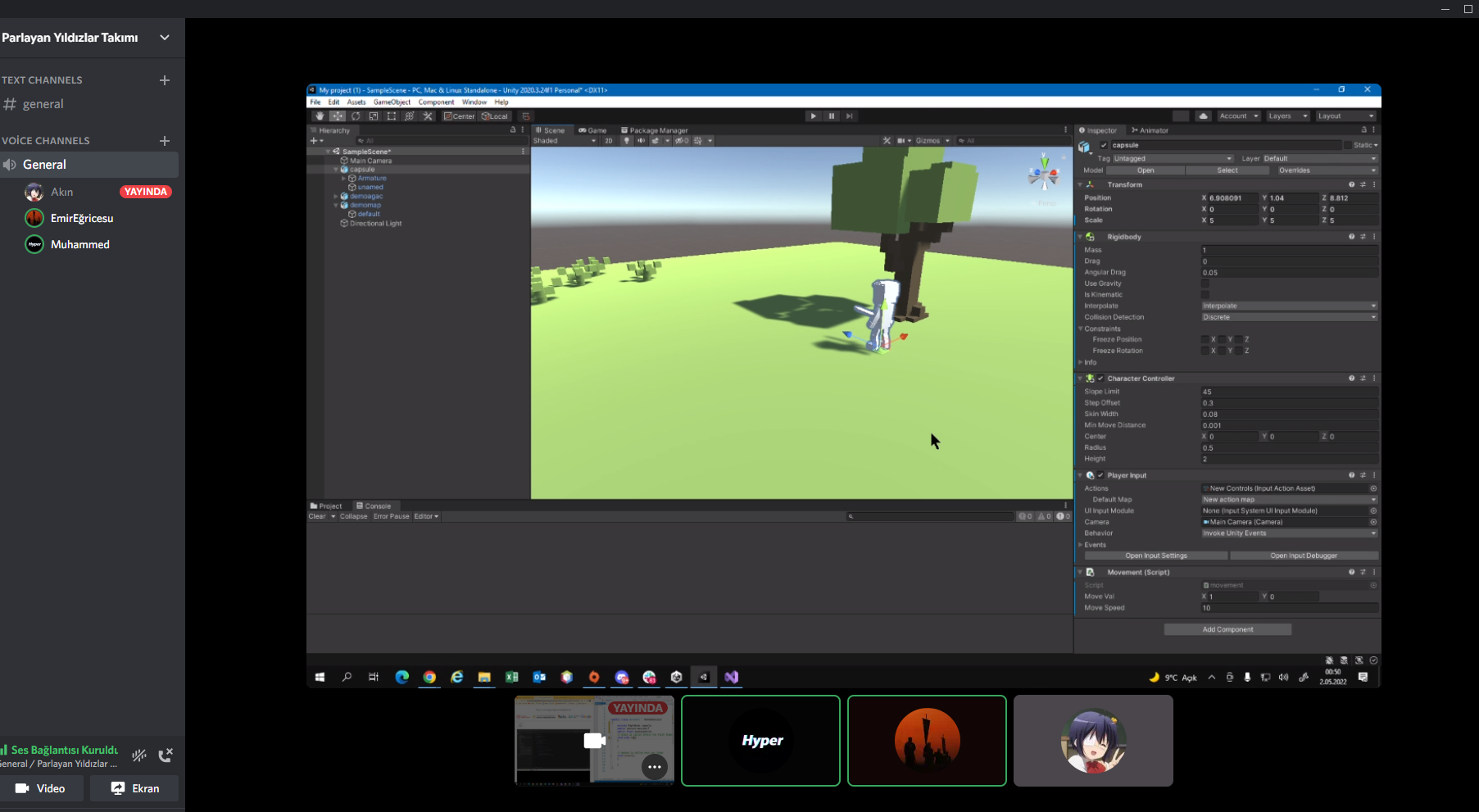Open the Collision Detection dropdown
This screenshot has height=812, width=1479.
click(1289, 317)
